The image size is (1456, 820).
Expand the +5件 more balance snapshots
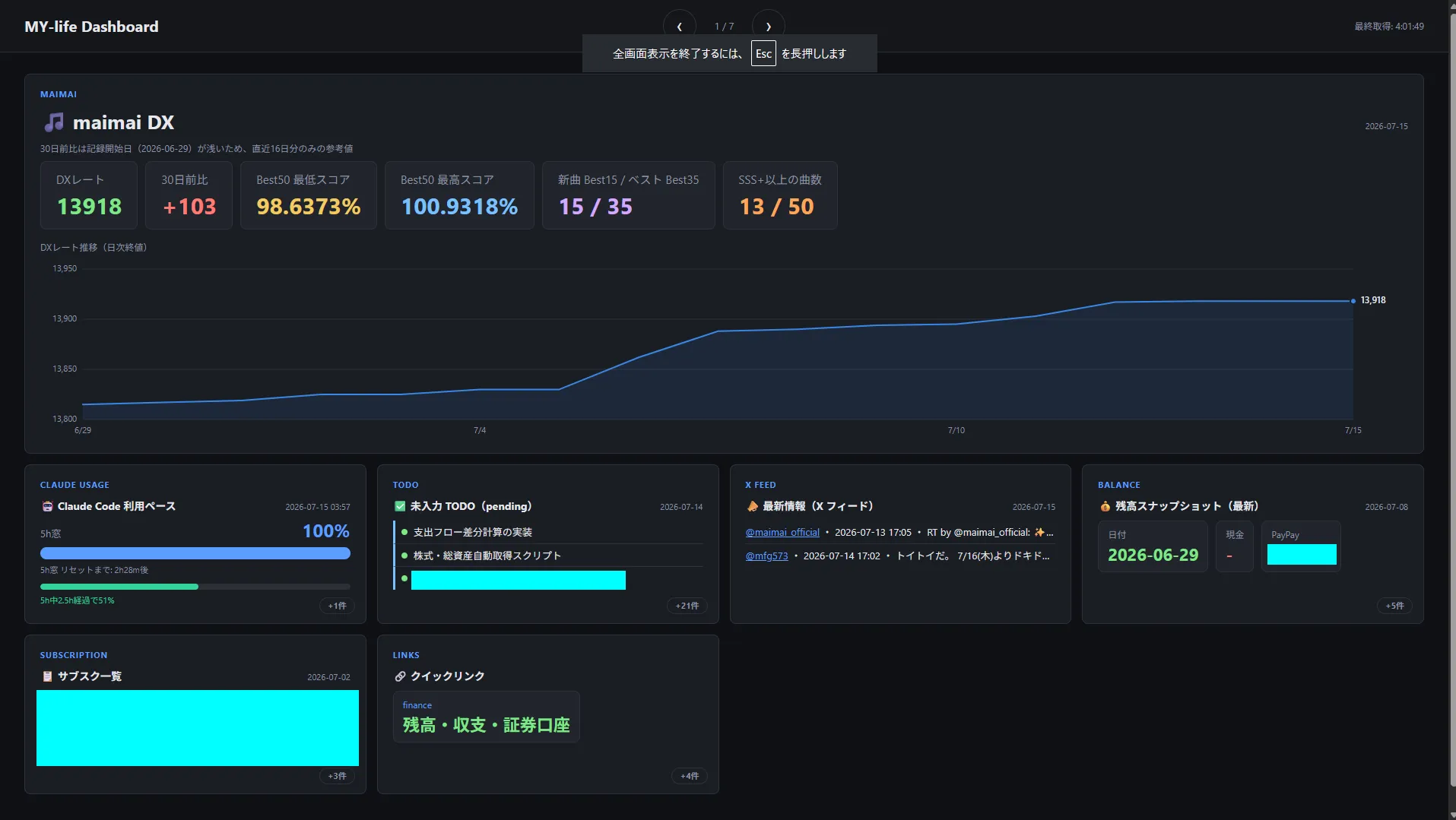click(1394, 606)
